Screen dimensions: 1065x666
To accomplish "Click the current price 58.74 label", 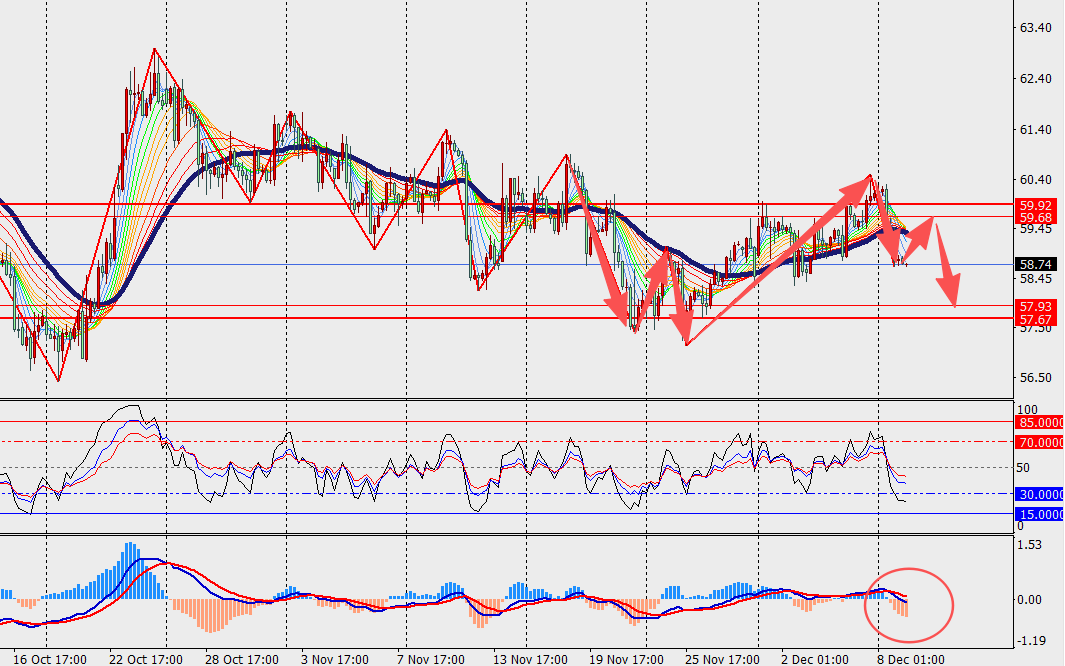I will click(x=1034, y=265).
